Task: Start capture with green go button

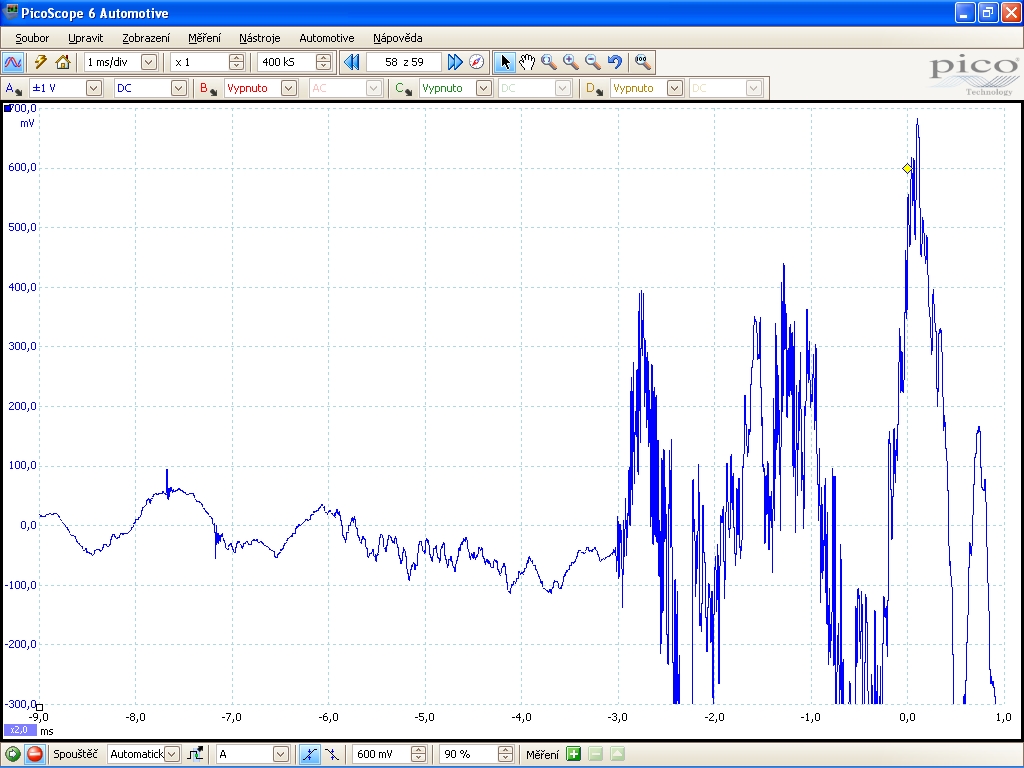Action: click(x=13, y=754)
